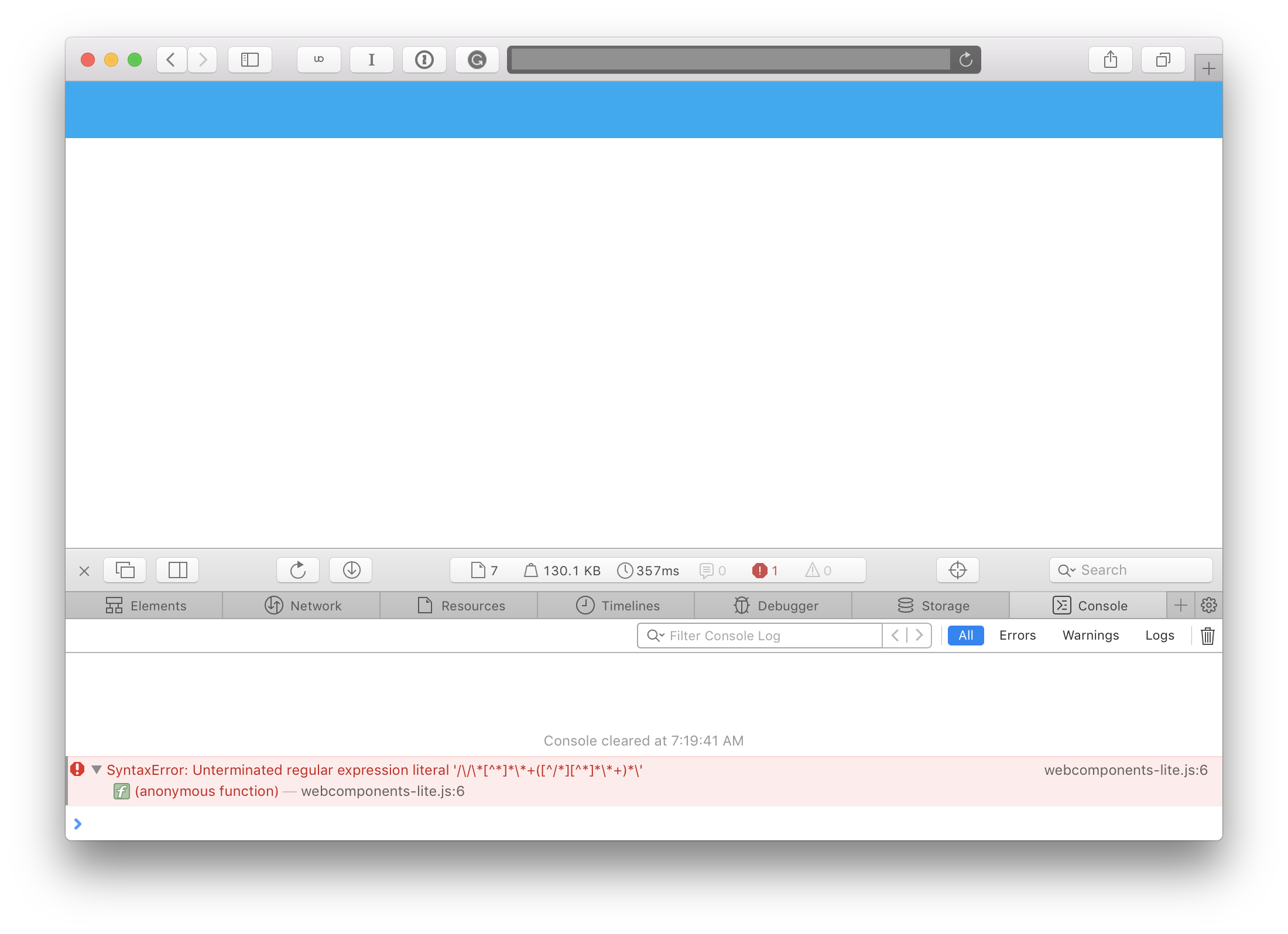Clear the console with the trash icon
This screenshot has height=934, width=1288.
pos(1207,636)
